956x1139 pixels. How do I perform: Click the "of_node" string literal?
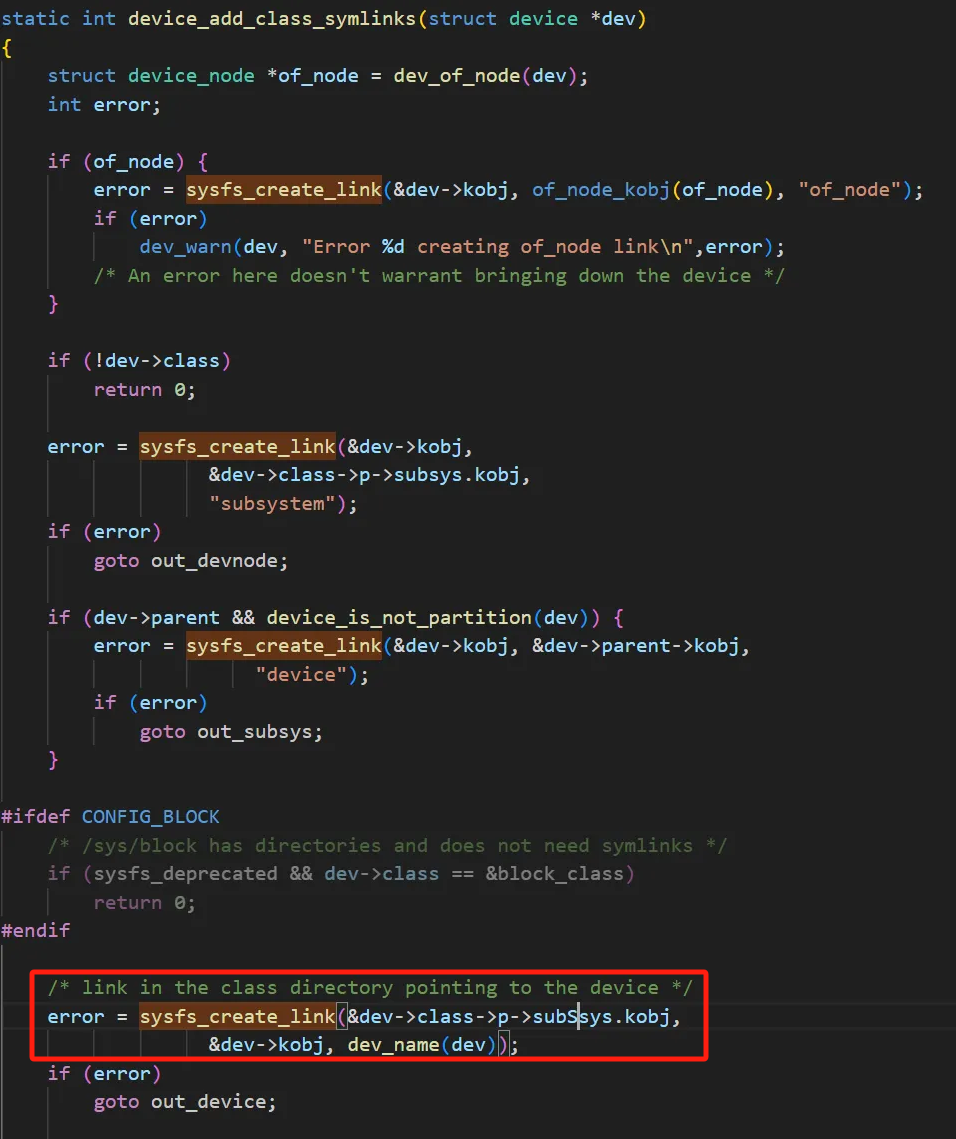pyautogui.click(x=850, y=190)
